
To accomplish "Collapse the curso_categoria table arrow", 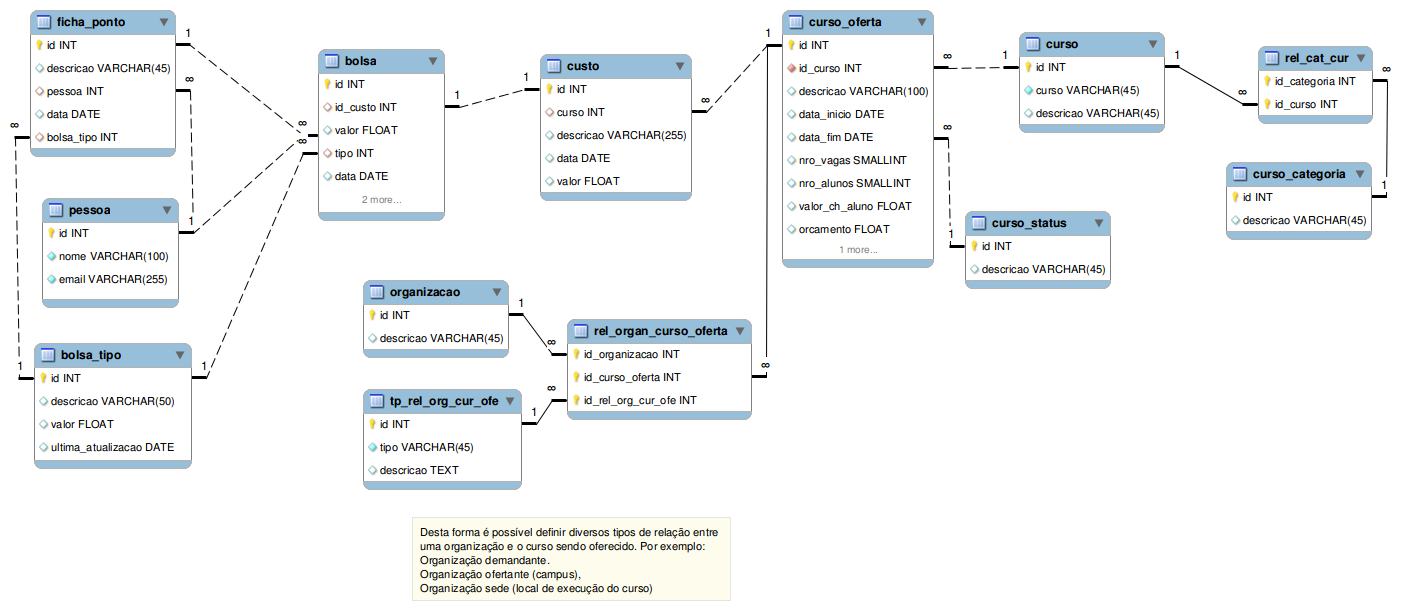I will click(1360, 174).
